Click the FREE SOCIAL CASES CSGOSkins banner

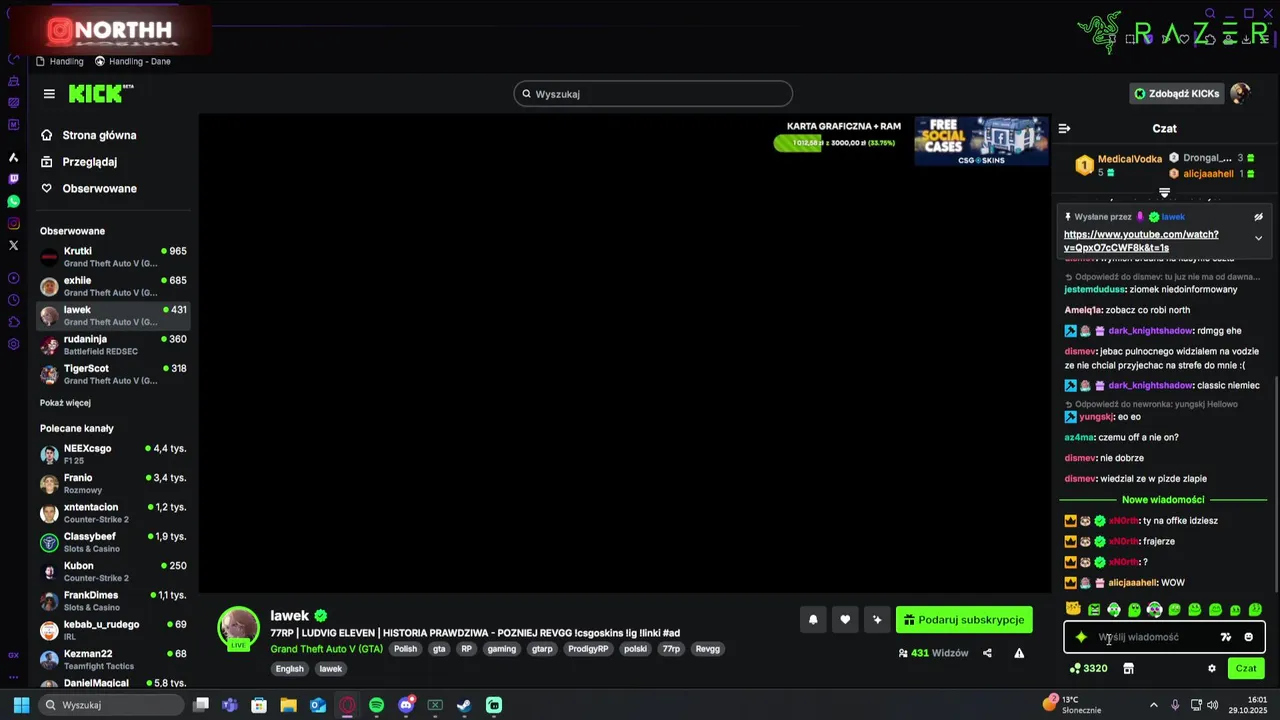click(981, 141)
